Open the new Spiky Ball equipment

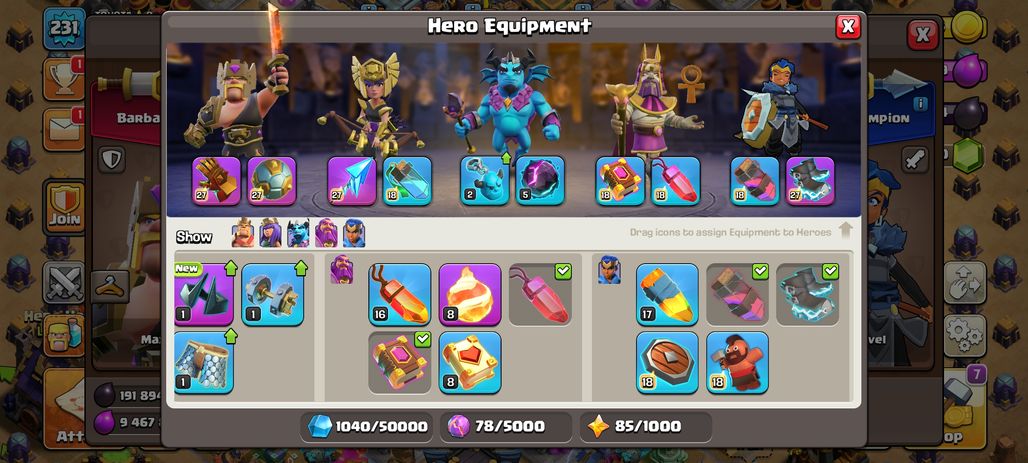204,294
